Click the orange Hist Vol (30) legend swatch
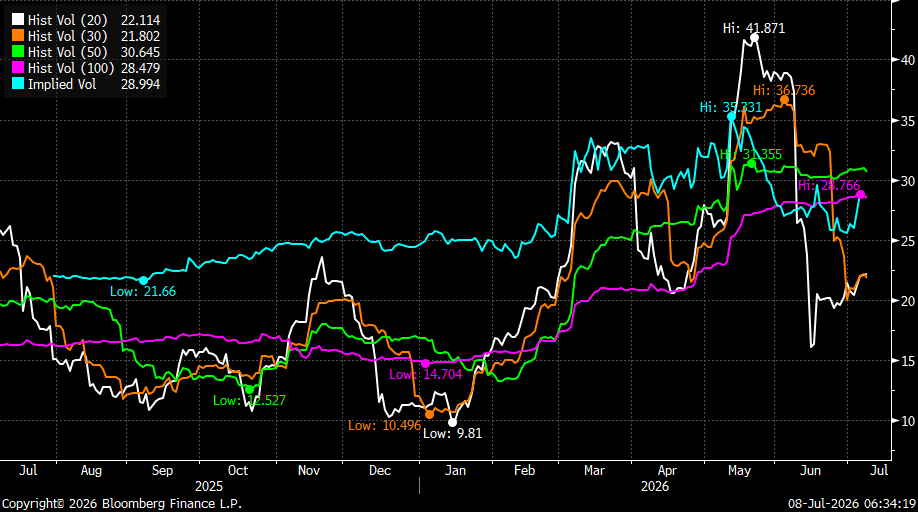The image size is (918, 512). (18, 36)
